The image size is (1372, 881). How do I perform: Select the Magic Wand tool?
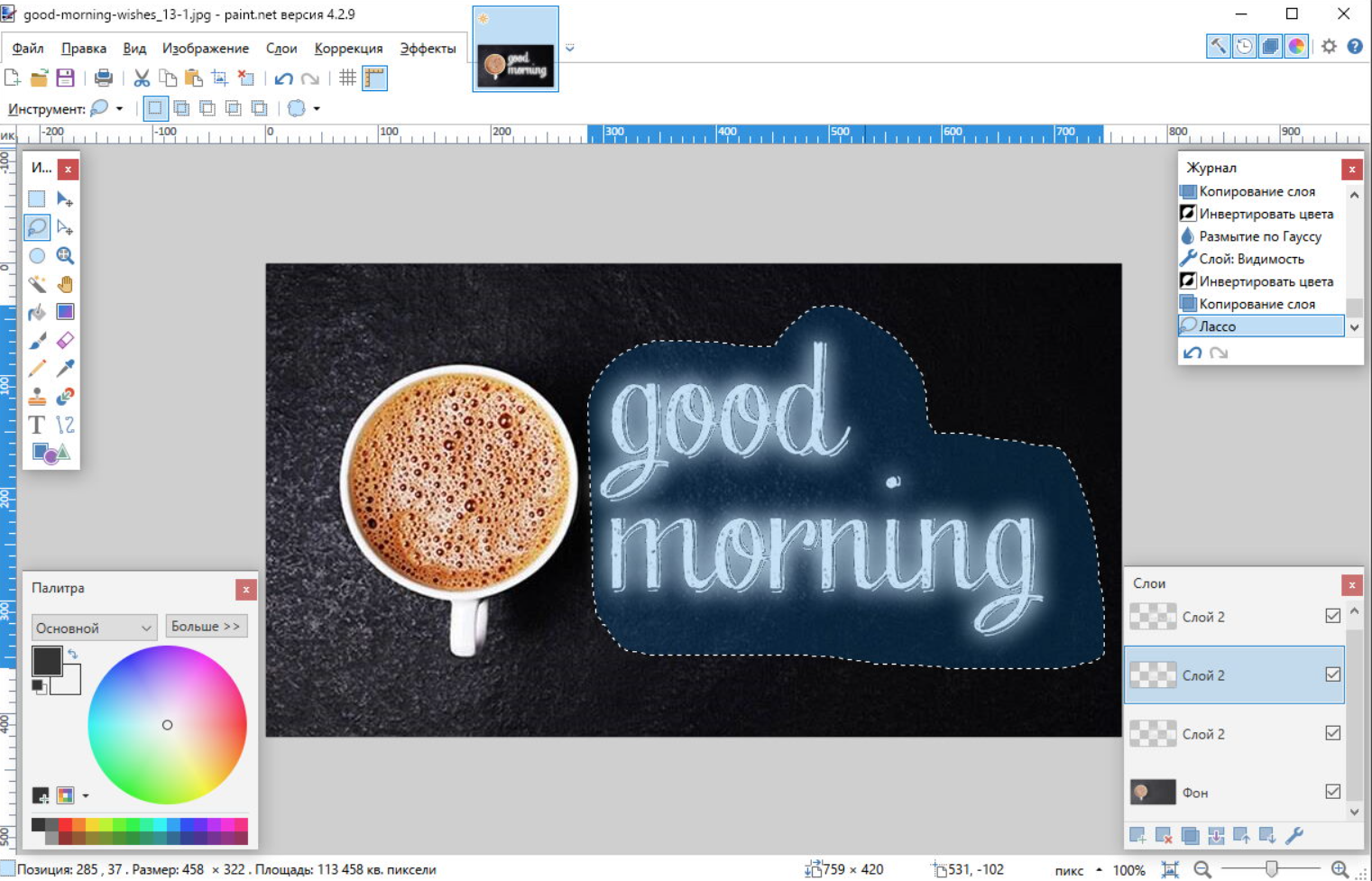37,284
